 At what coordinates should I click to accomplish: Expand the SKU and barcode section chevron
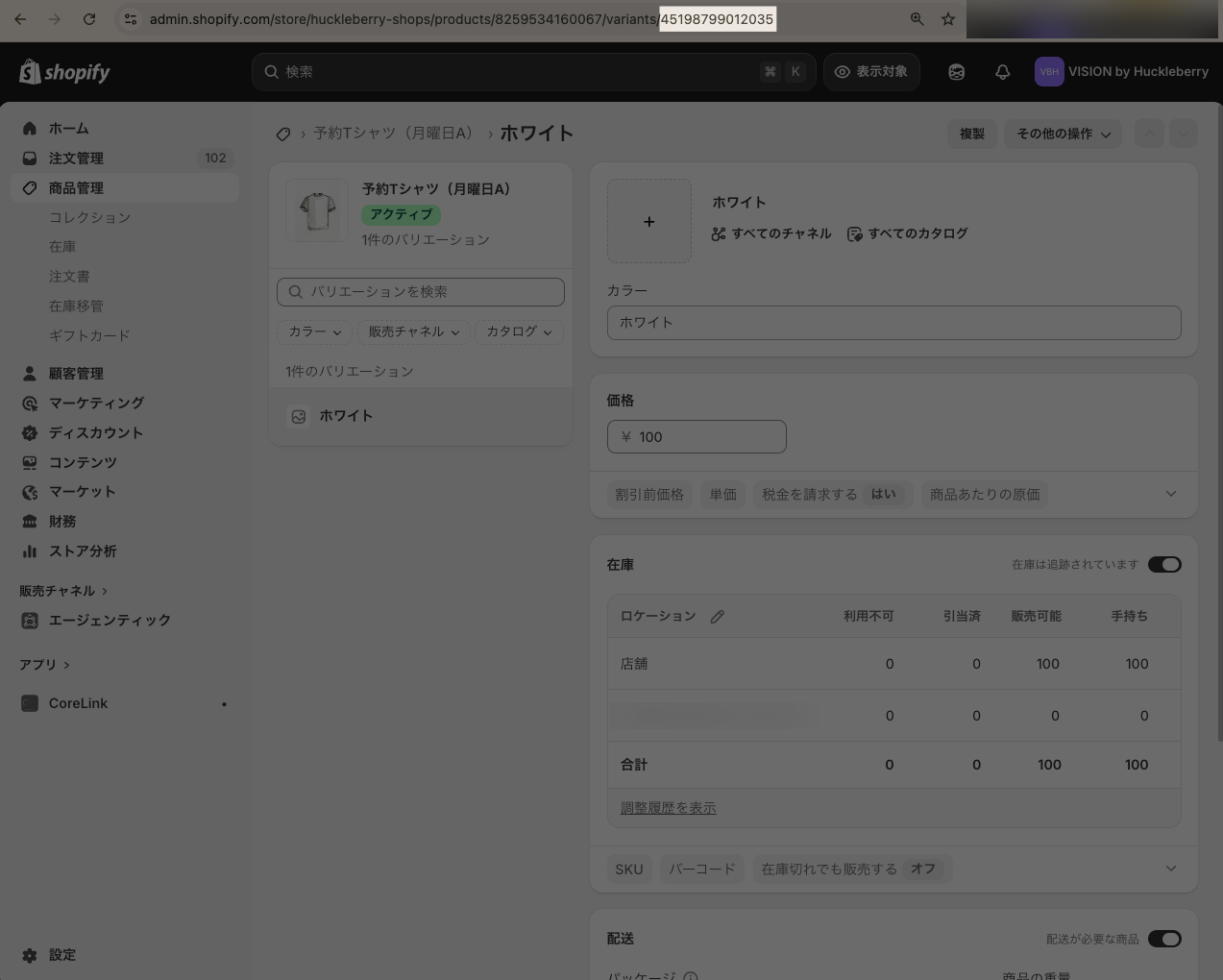click(x=1170, y=869)
